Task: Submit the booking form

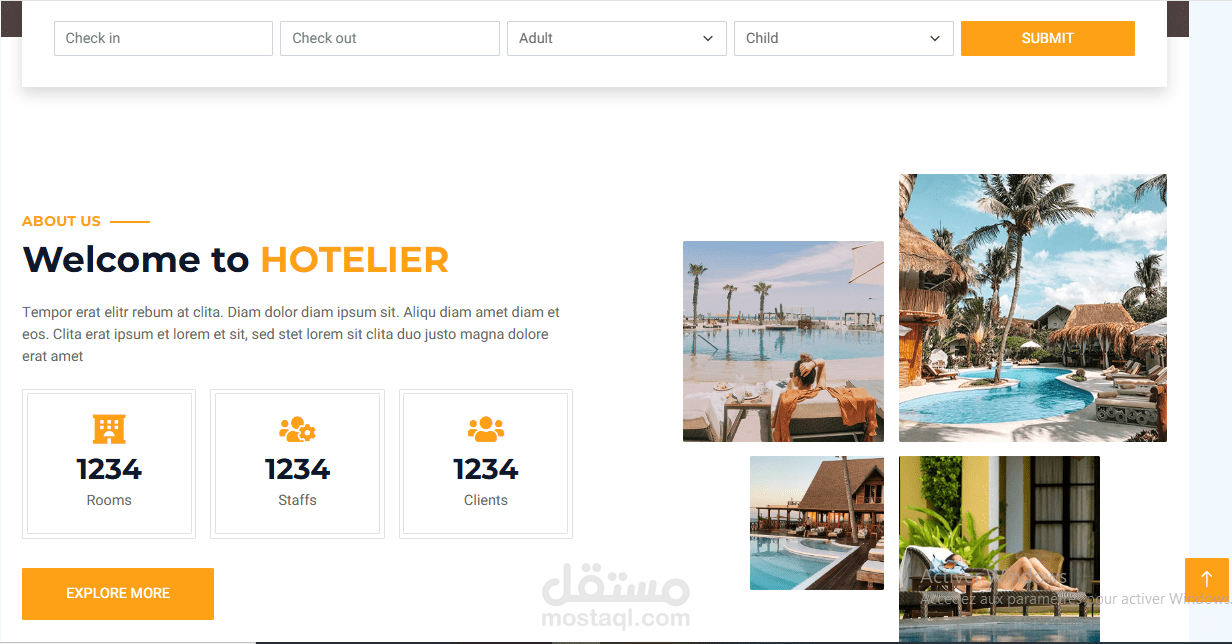Action: tap(1048, 38)
